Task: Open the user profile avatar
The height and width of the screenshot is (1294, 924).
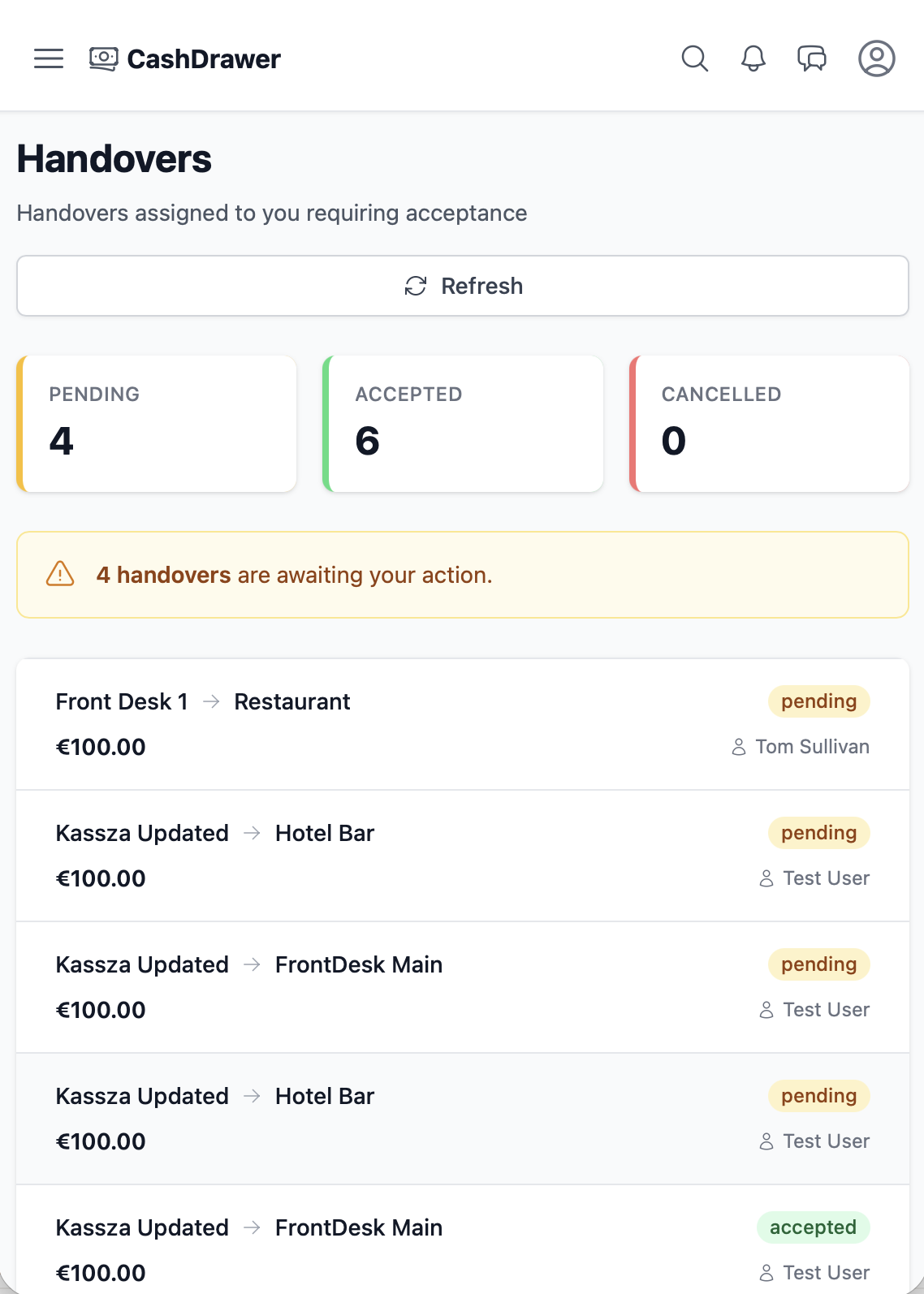Action: [877, 58]
